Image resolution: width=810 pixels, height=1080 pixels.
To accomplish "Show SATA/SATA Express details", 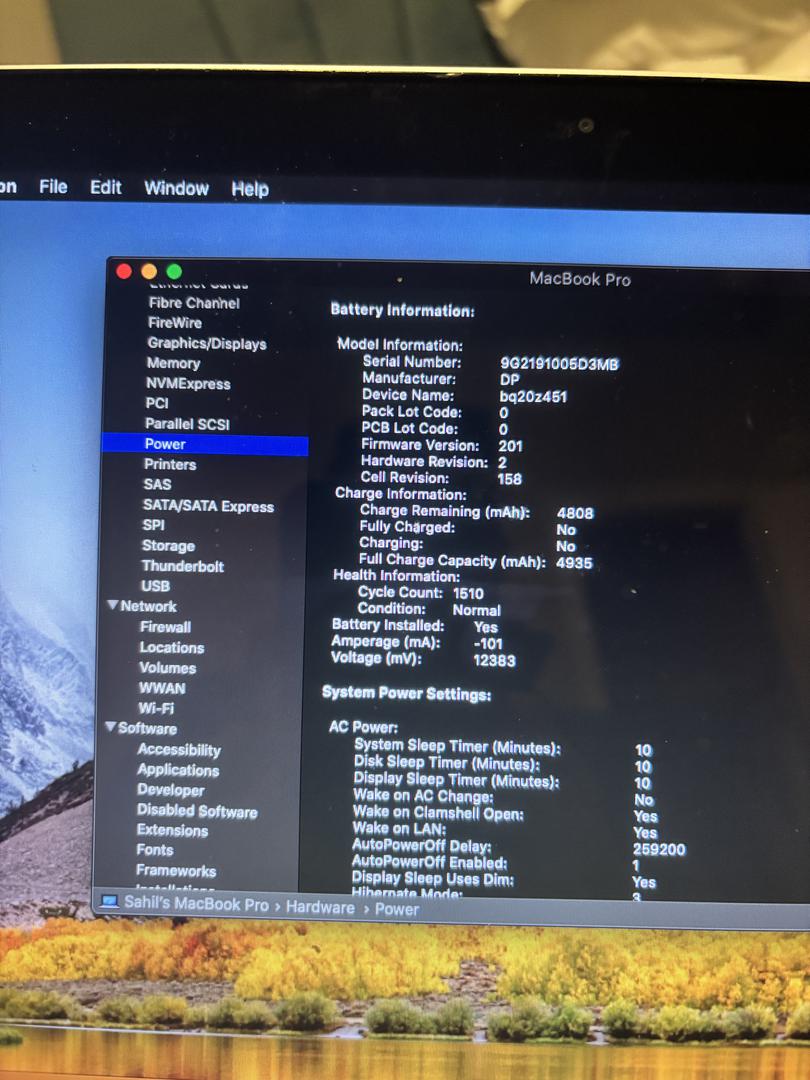I will (x=208, y=506).
